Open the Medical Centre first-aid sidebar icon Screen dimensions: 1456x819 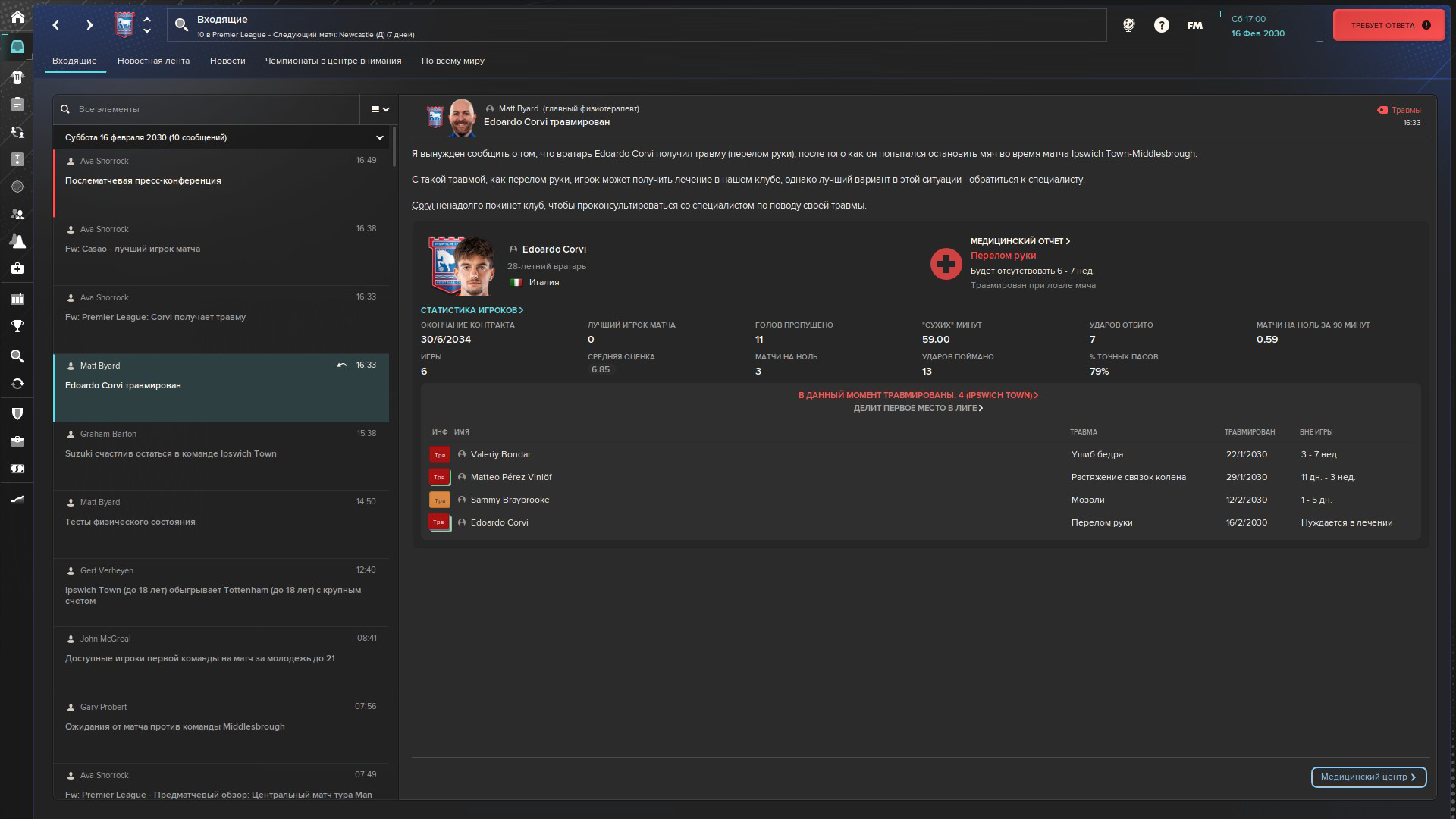(17, 268)
